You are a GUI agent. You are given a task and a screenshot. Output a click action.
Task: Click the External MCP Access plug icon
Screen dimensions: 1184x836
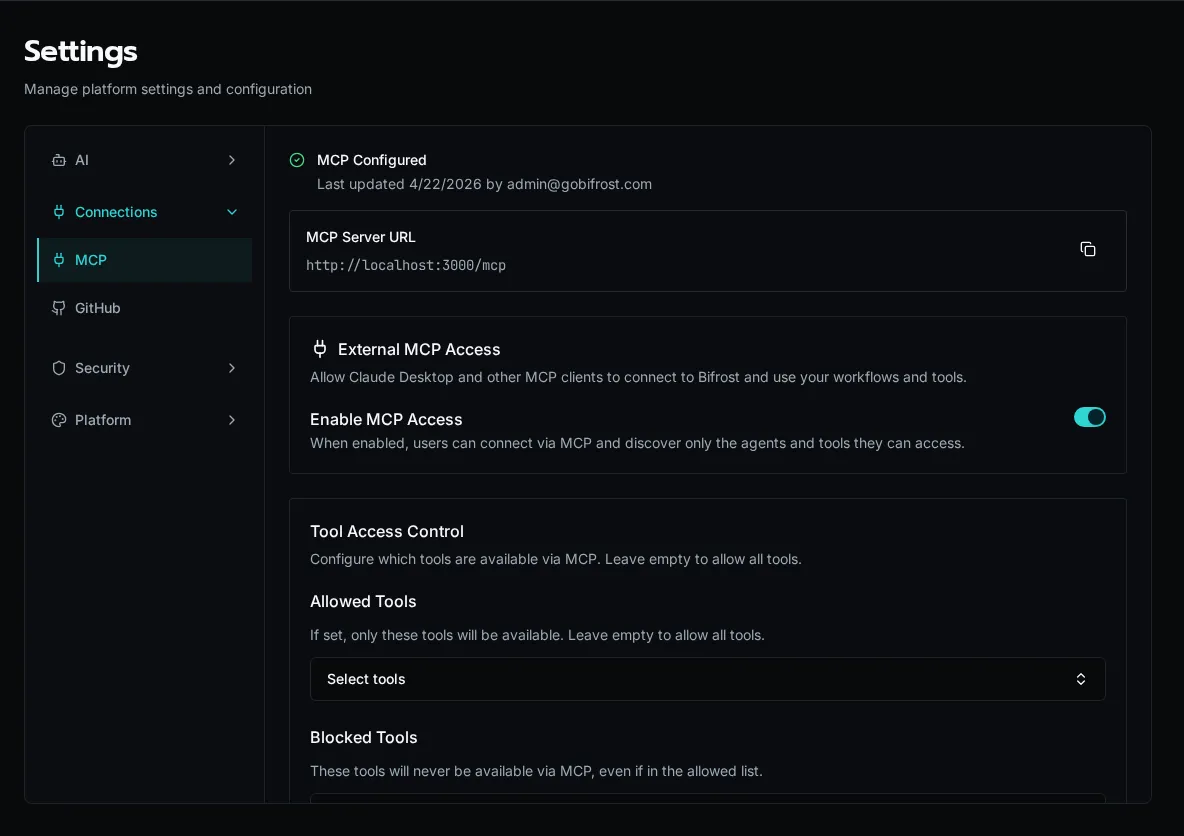click(x=320, y=349)
